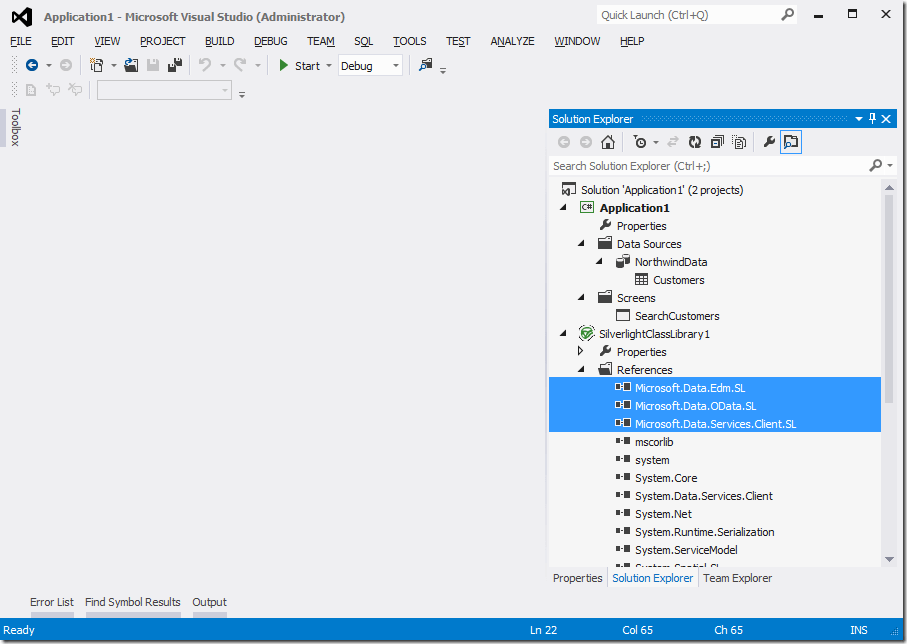This screenshot has width=907, height=644.
Task: Collapse the Screens folder
Action: pyautogui.click(x=581, y=297)
